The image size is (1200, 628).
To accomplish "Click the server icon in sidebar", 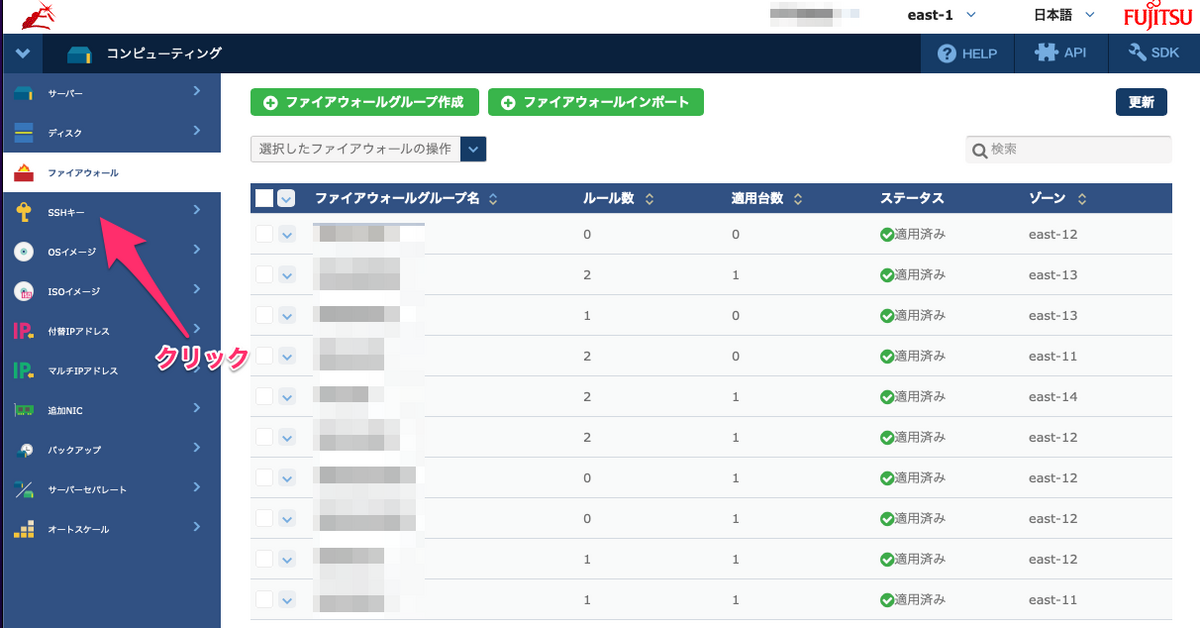I will coord(24,93).
